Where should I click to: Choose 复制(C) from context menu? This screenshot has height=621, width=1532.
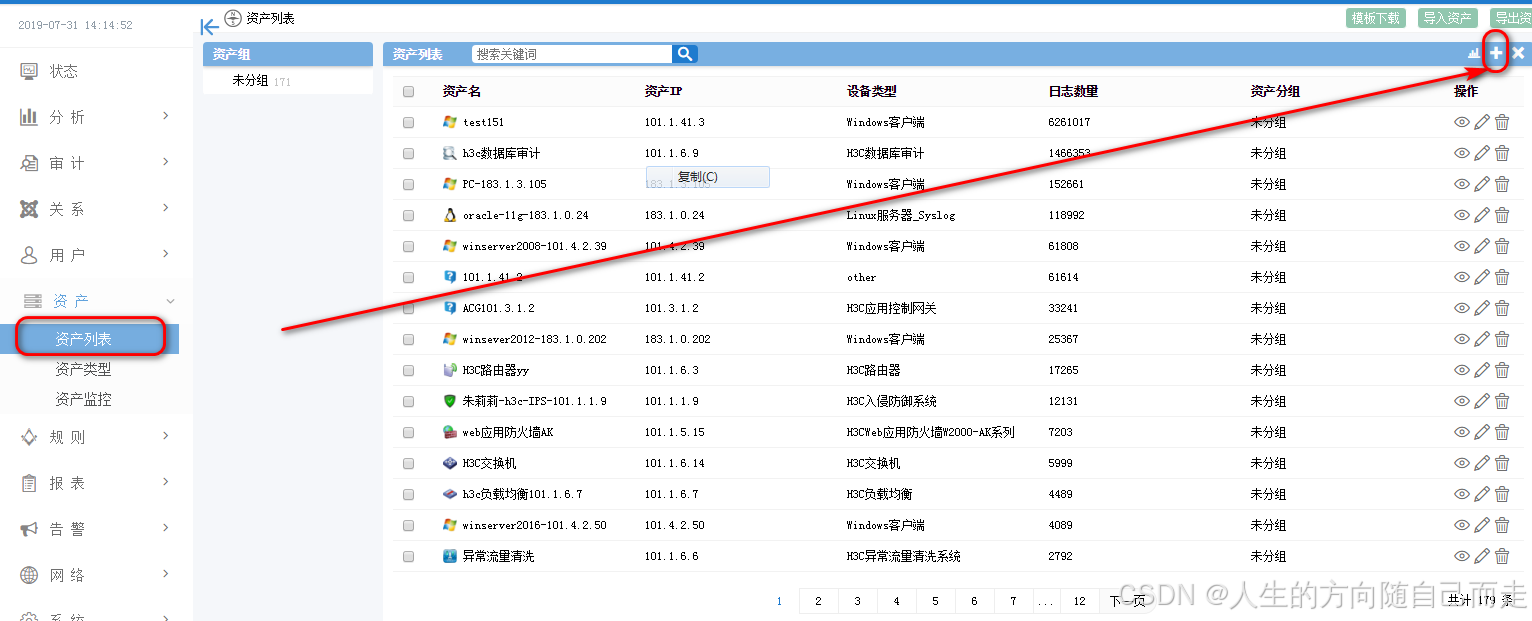(x=708, y=177)
